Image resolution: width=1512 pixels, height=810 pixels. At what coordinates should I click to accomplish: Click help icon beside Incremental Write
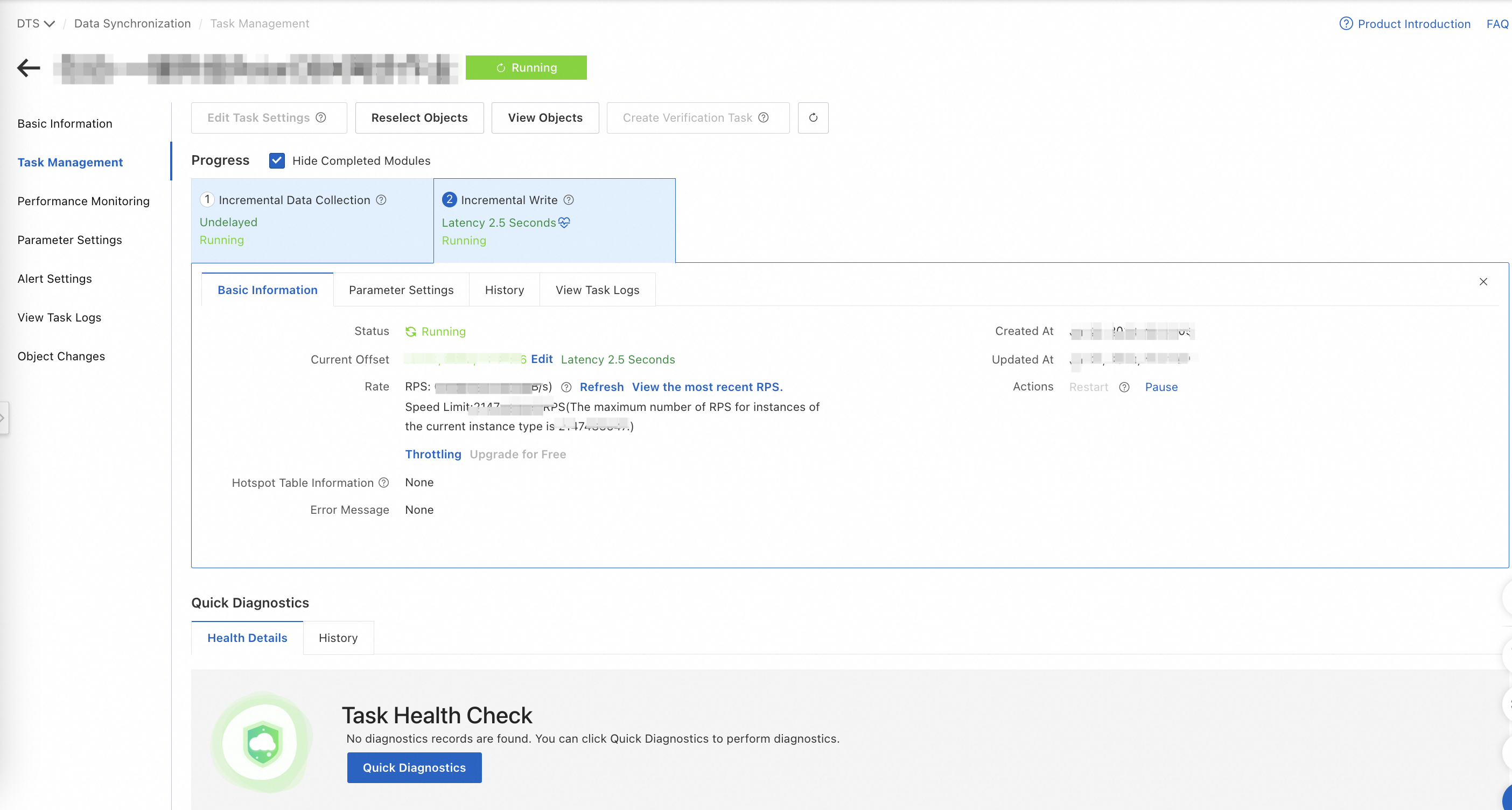(x=568, y=200)
